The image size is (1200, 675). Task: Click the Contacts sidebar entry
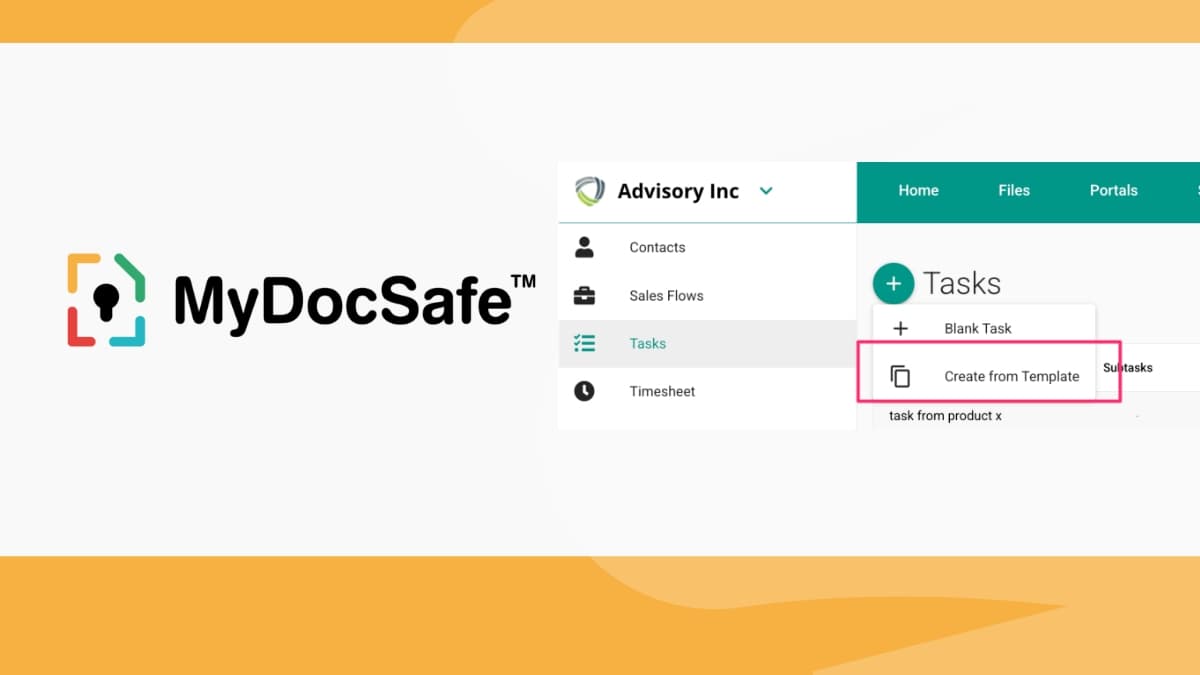[657, 247]
